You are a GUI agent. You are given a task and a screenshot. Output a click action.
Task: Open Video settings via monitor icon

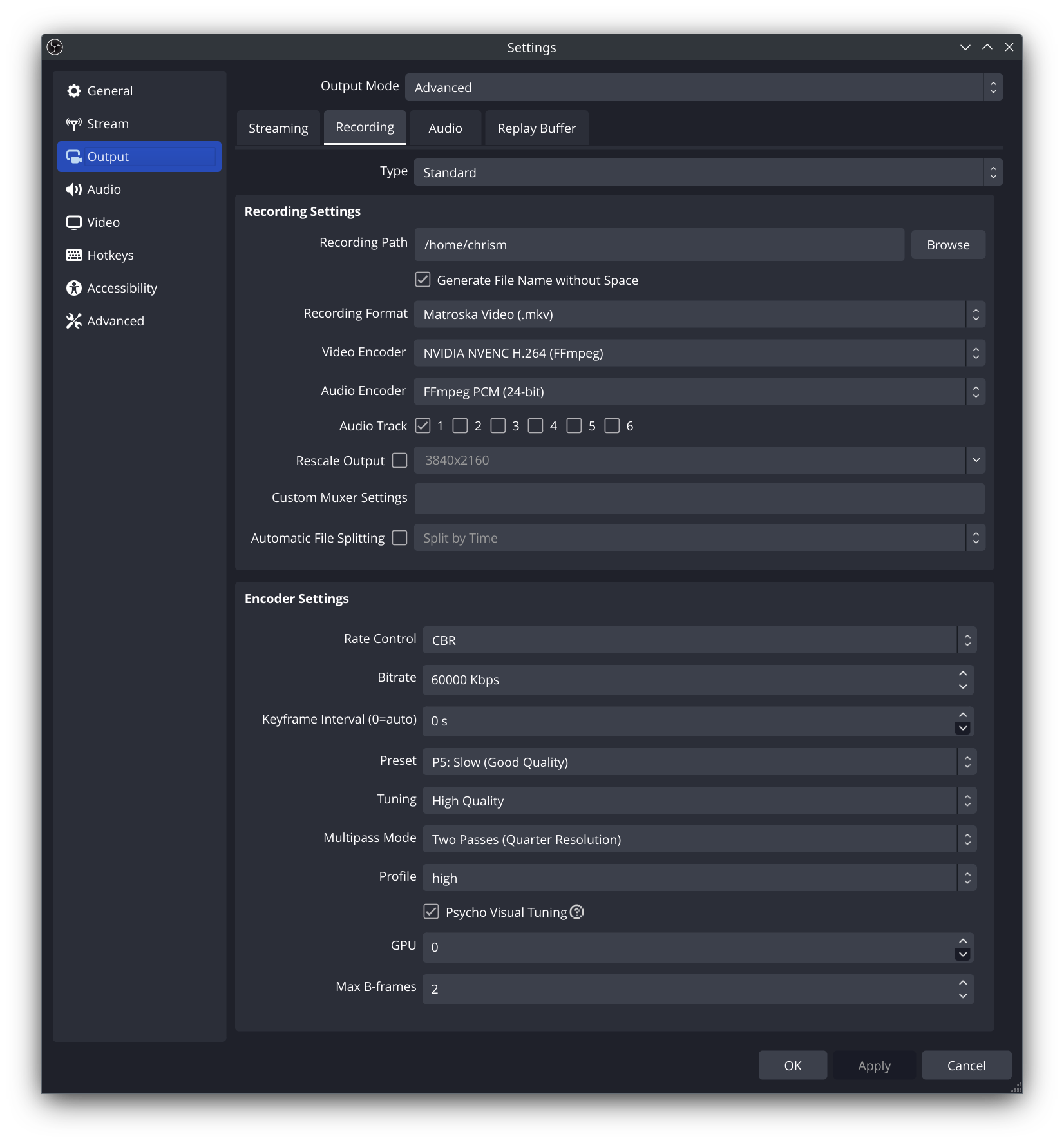click(74, 222)
